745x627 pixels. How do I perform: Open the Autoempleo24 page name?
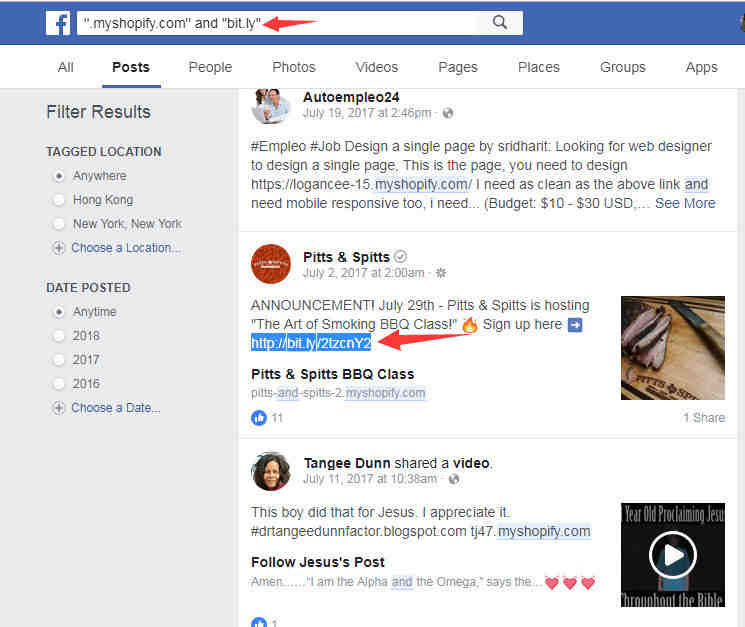click(x=351, y=97)
